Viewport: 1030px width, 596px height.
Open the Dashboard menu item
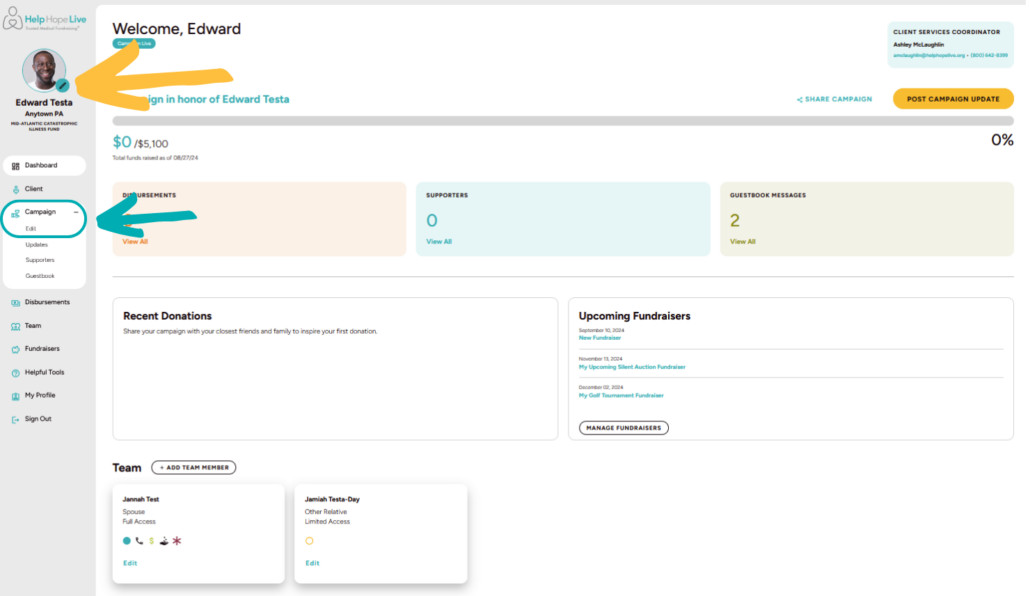(44, 166)
